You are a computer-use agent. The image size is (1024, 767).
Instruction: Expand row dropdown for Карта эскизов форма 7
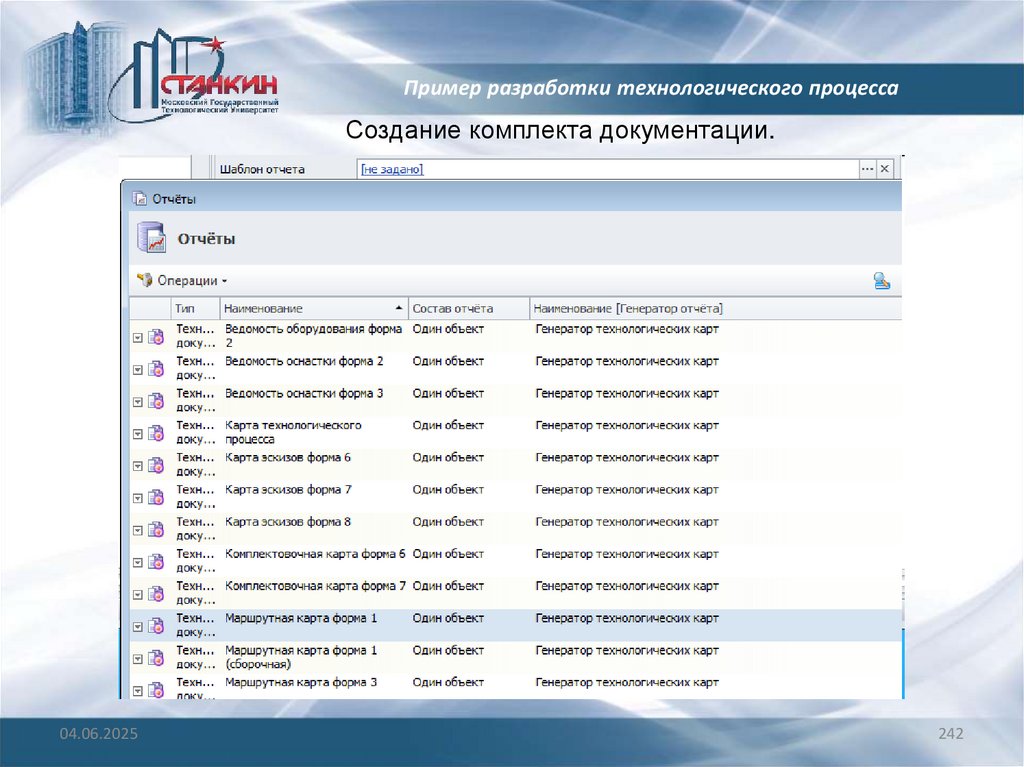(x=138, y=497)
